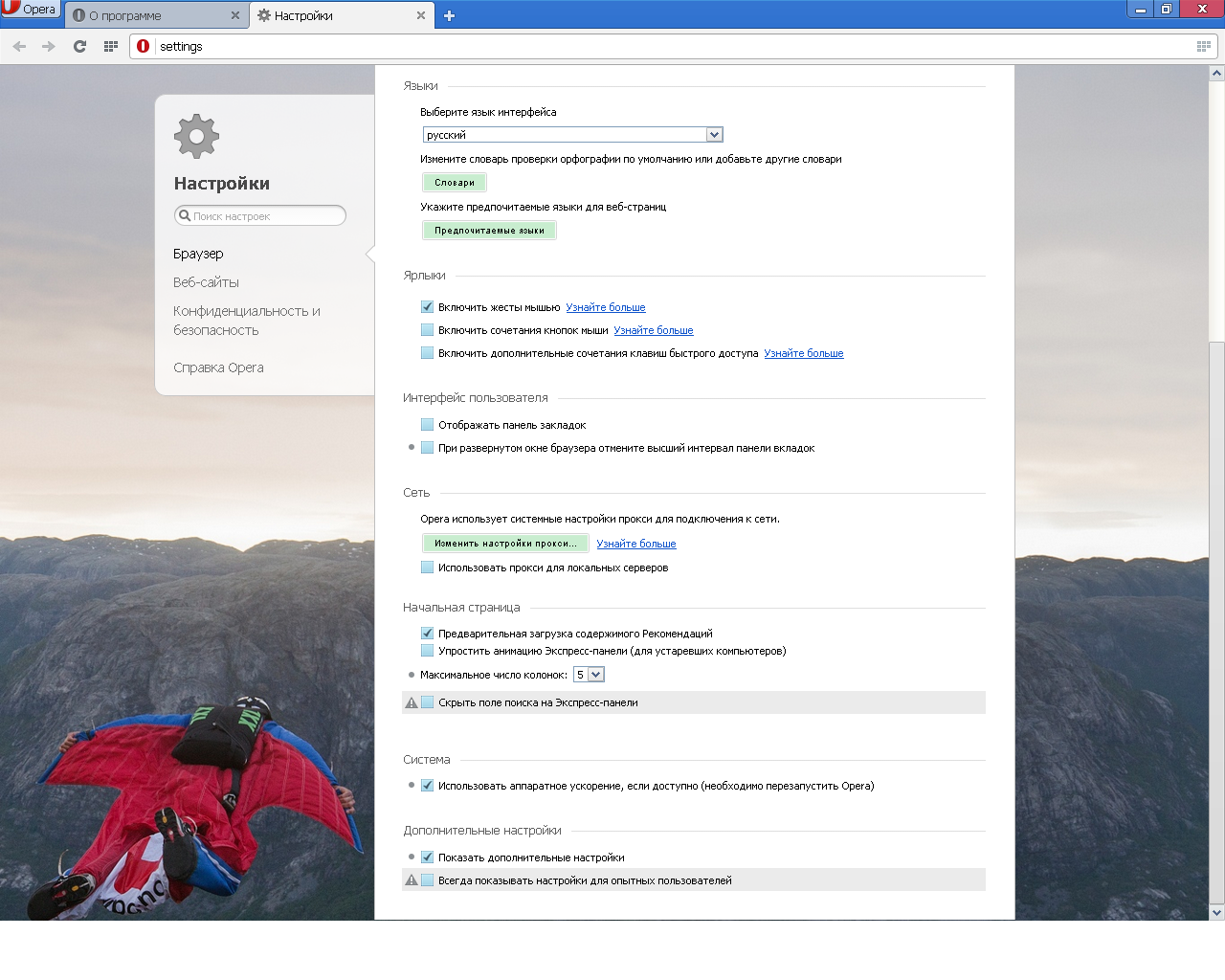Click the Словари button
Image resolution: width=1225 pixels, height=980 pixels.
455,183
